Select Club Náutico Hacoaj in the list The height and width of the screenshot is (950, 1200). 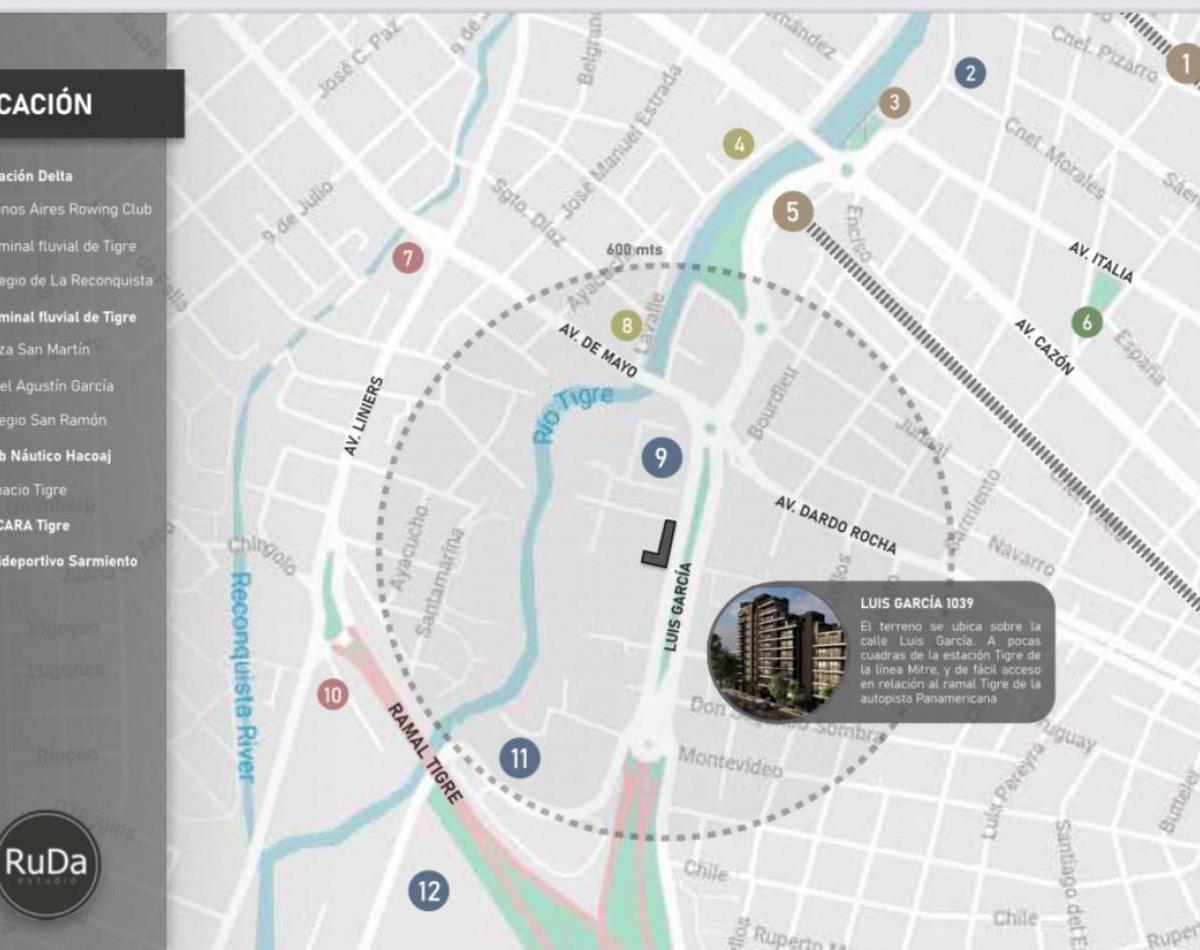[x=56, y=456]
